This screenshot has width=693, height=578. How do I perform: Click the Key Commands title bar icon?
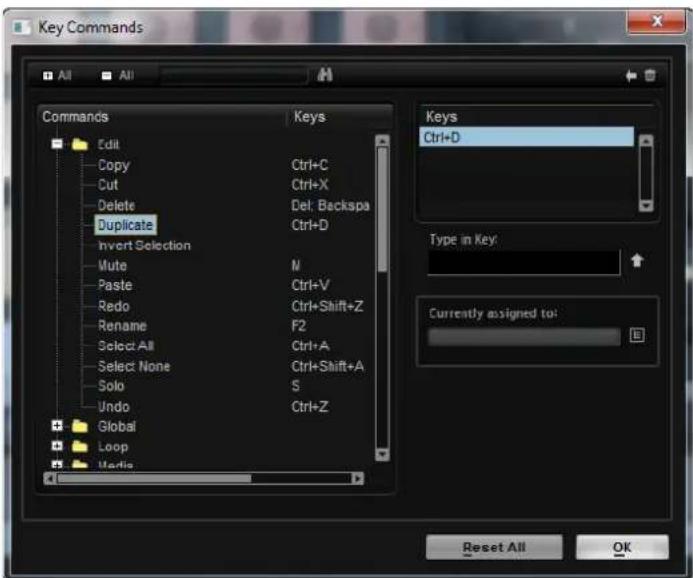click(x=21, y=27)
